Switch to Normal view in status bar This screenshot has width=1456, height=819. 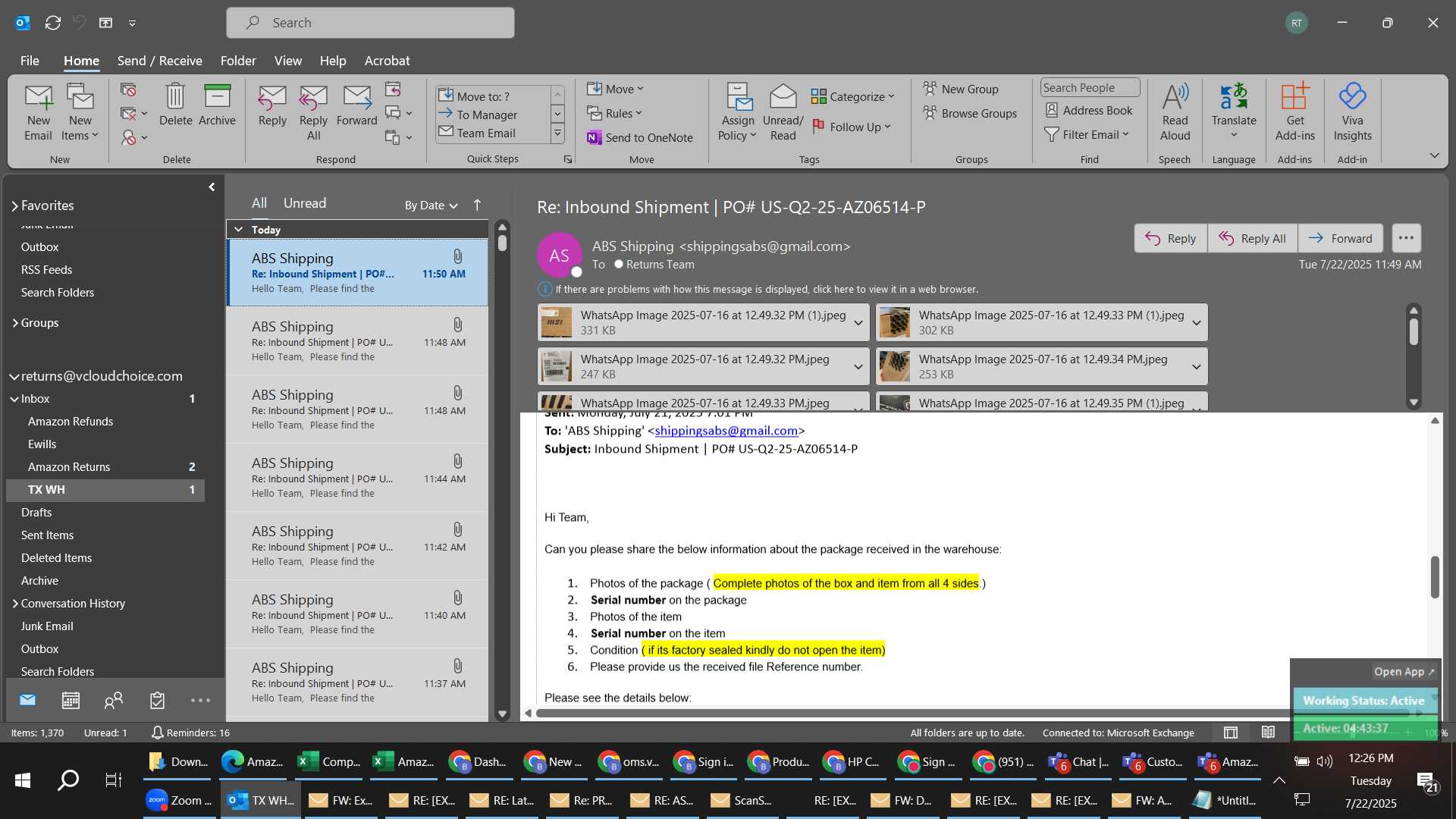(x=1231, y=733)
